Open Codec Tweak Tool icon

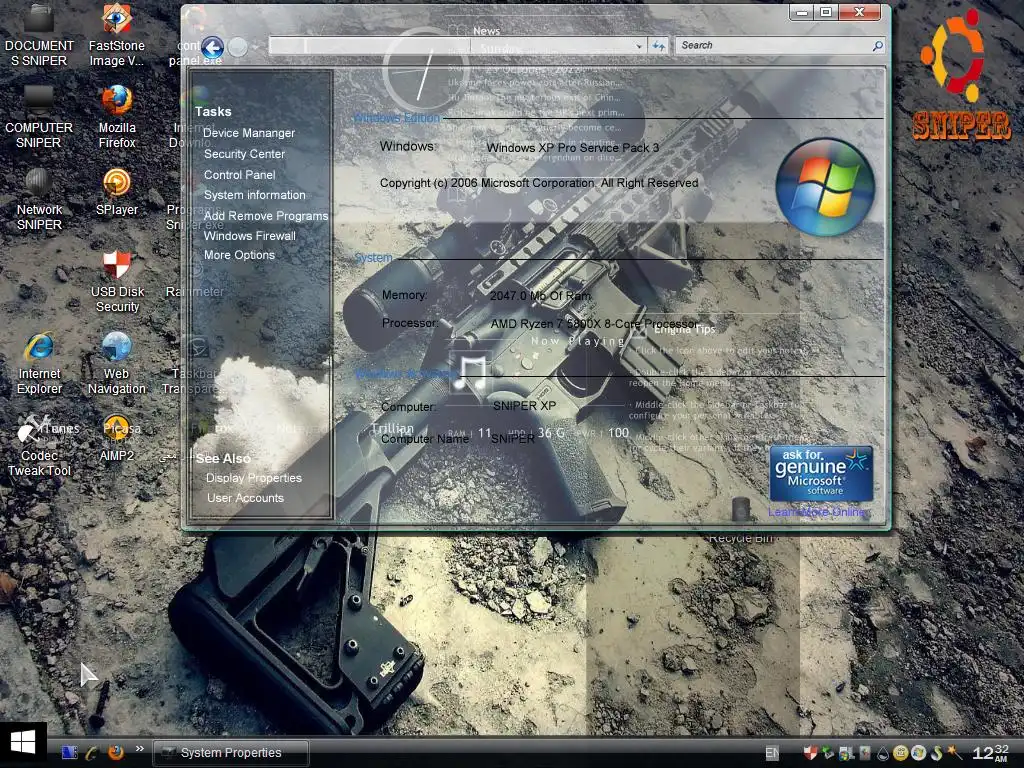[x=39, y=445]
